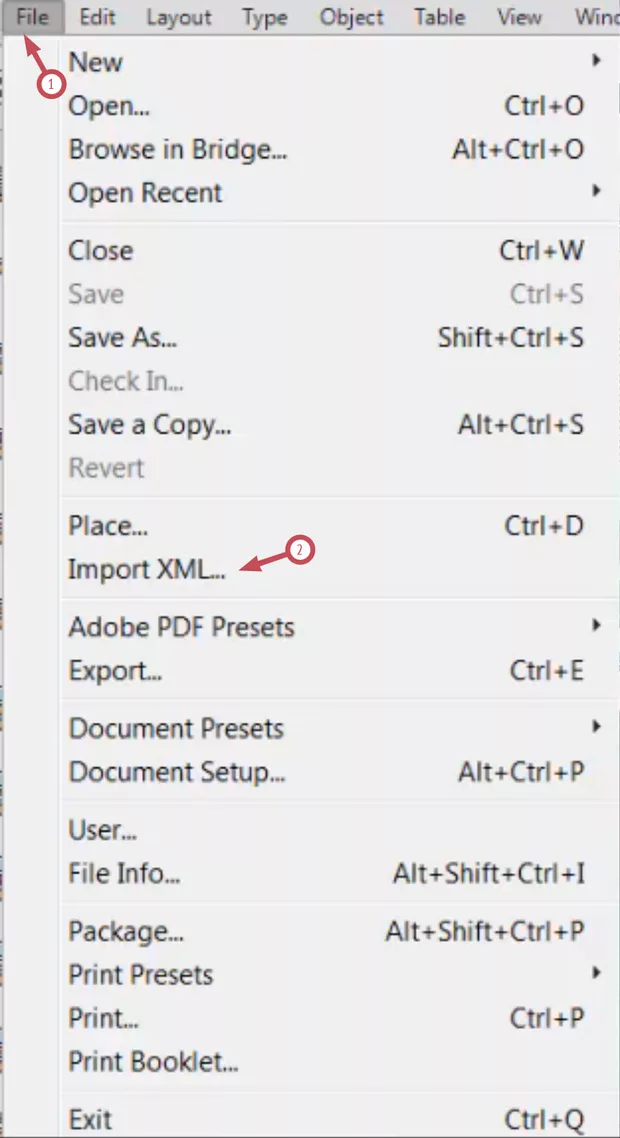The image size is (620, 1138).
Task: Open the Layout menu
Action: pyautogui.click(x=179, y=17)
